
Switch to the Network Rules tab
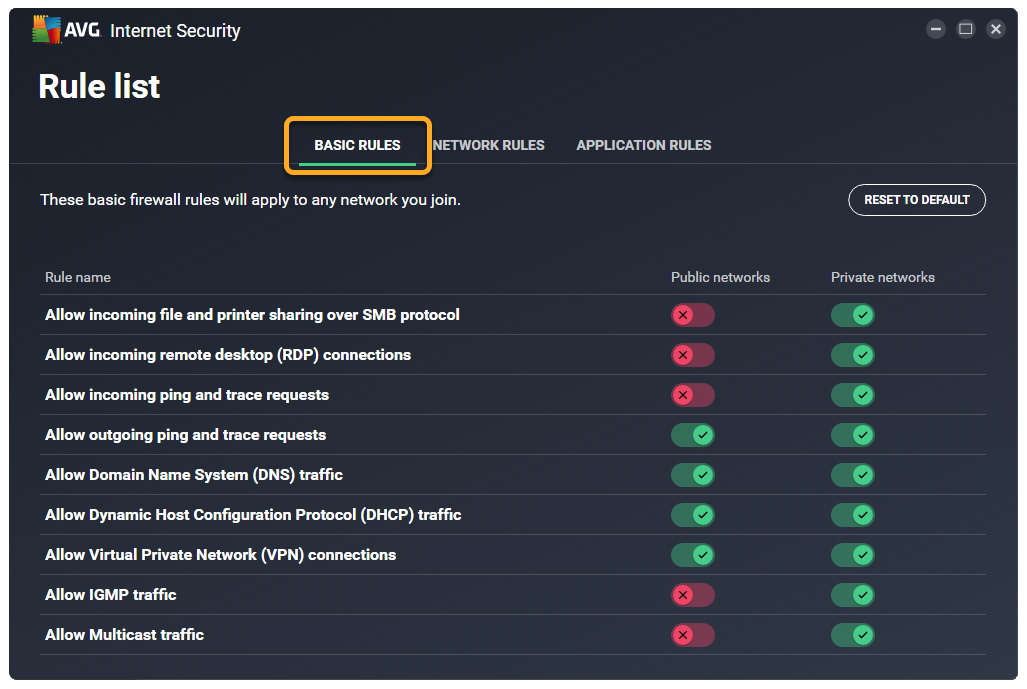click(489, 145)
